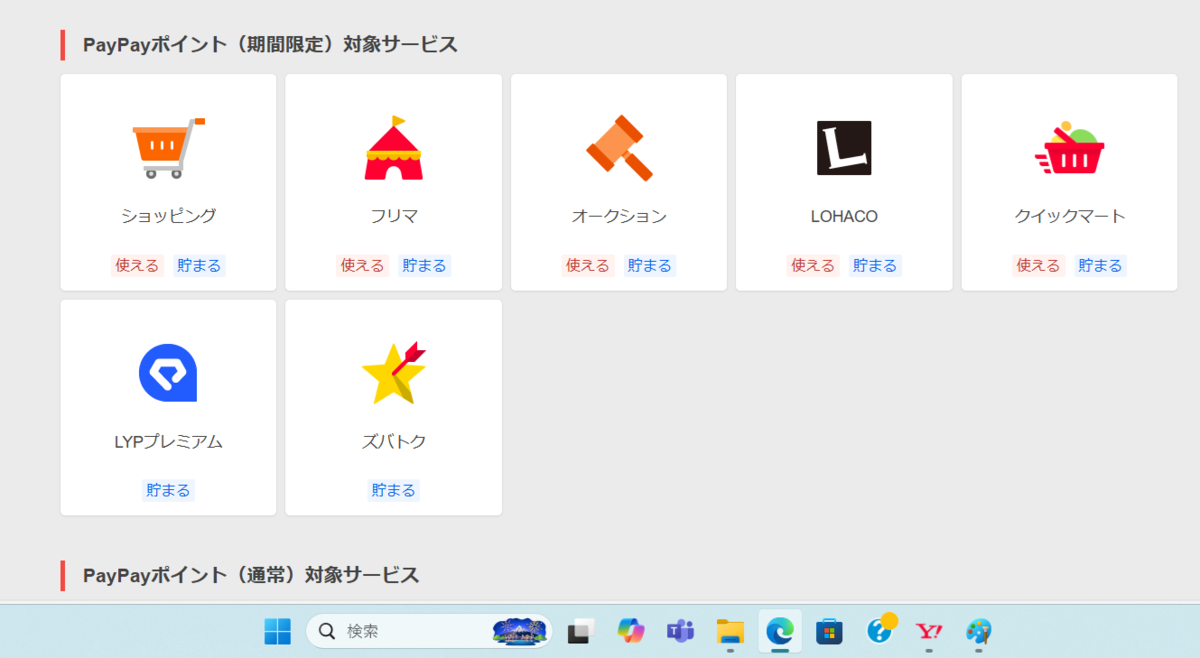The width and height of the screenshot is (1200, 658).
Task: Click 使える tag under オークション
Action: click(x=588, y=265)
